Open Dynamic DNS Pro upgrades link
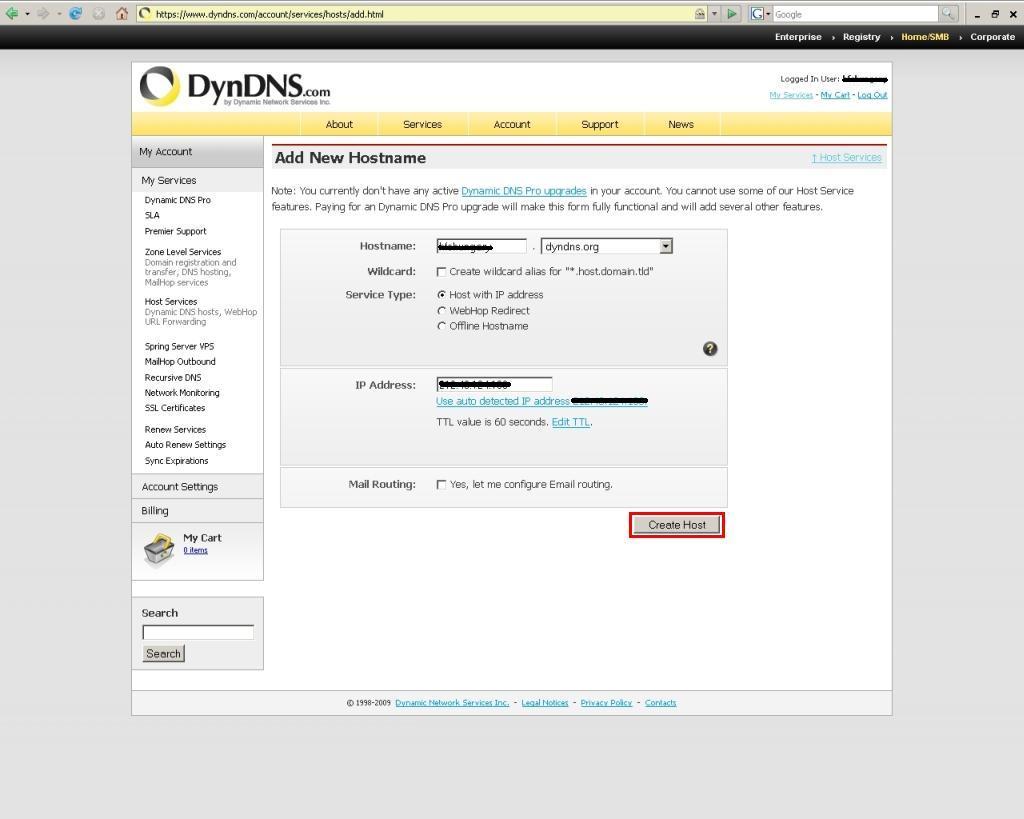1024x819 pixels. coord(524,191)
